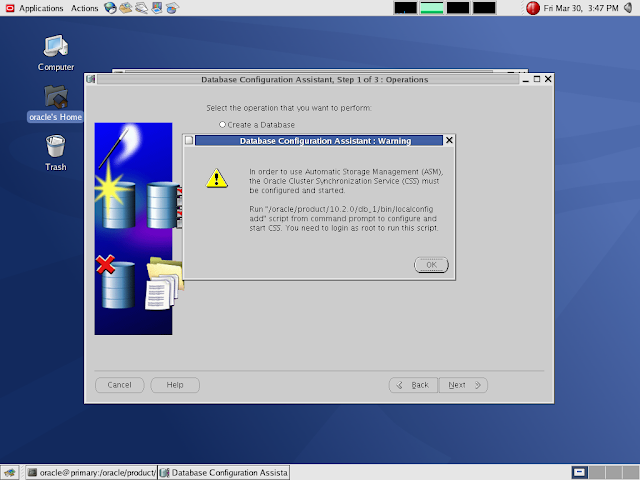The height and width of the screenshot is (480, 640).
Task: Click the volume speaker icon
Action: 629,8
